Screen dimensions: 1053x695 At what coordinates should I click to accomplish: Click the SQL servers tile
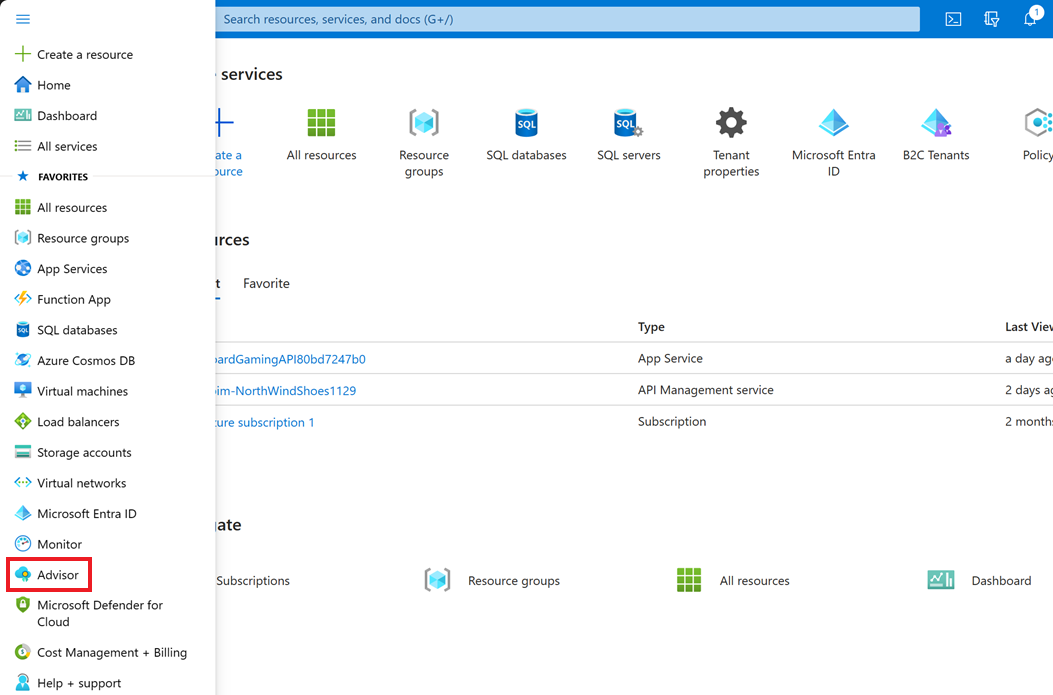click(629, 136)
